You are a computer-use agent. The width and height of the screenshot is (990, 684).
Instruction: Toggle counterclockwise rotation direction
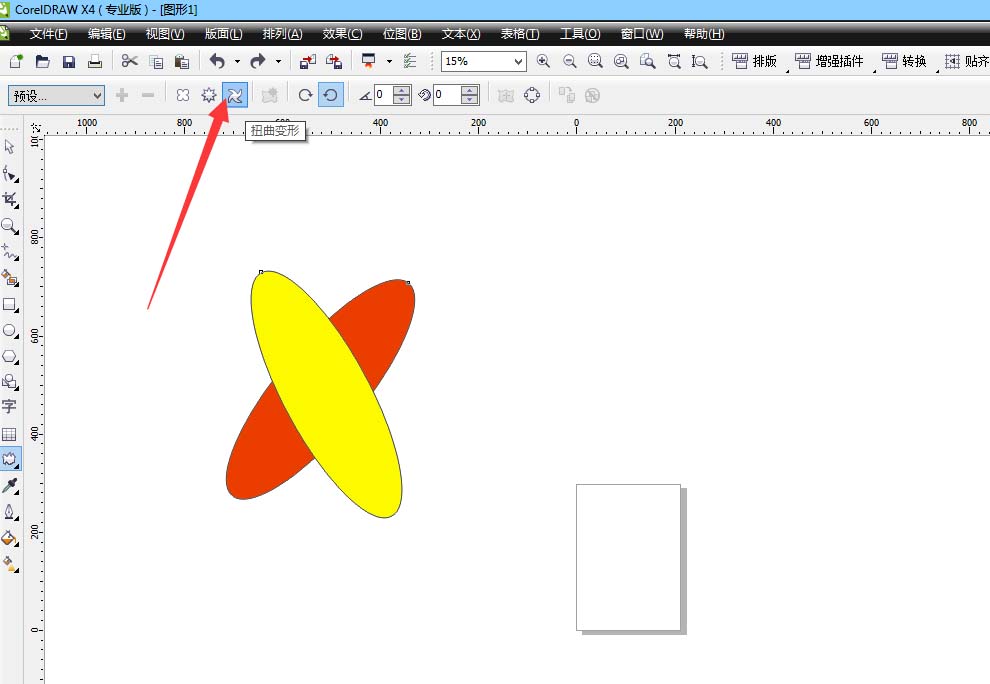pos(330,96)
